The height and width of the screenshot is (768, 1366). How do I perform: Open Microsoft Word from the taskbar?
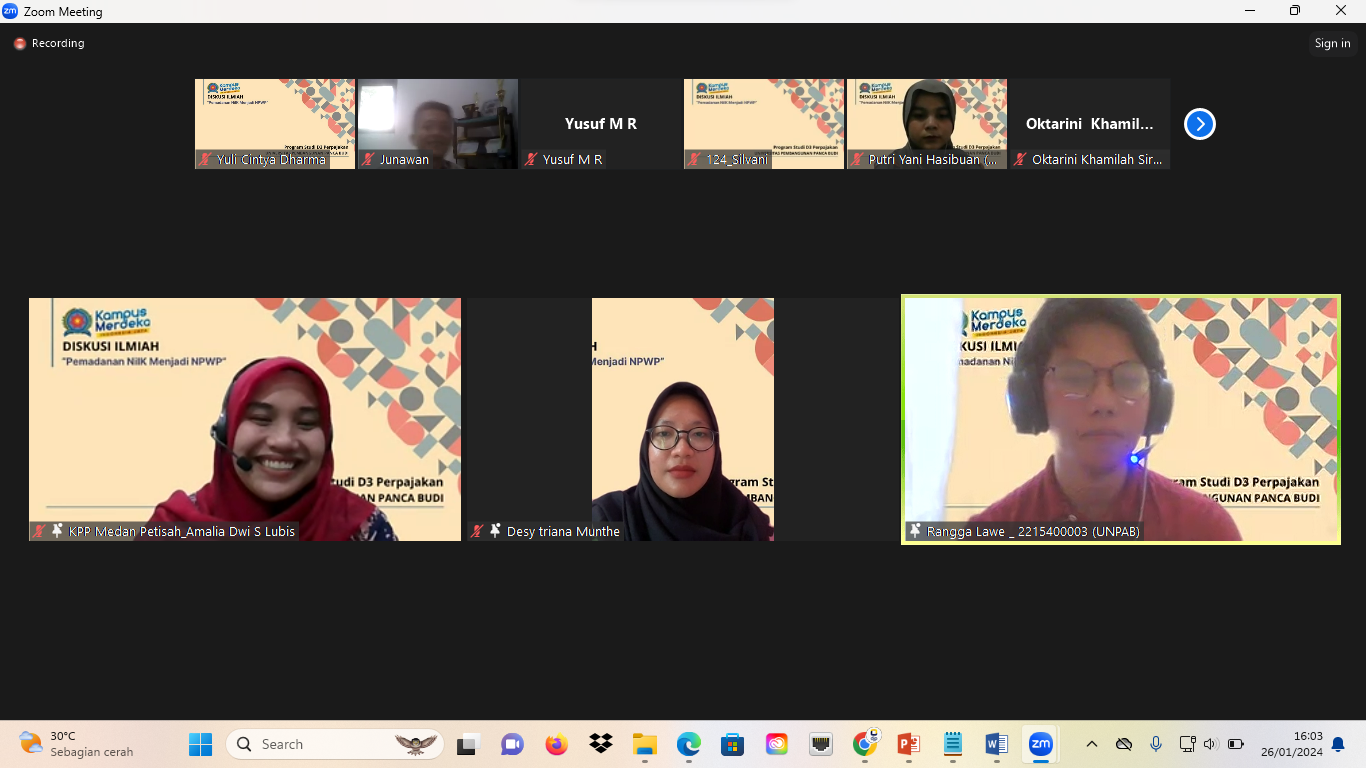[x=996, y=744]
